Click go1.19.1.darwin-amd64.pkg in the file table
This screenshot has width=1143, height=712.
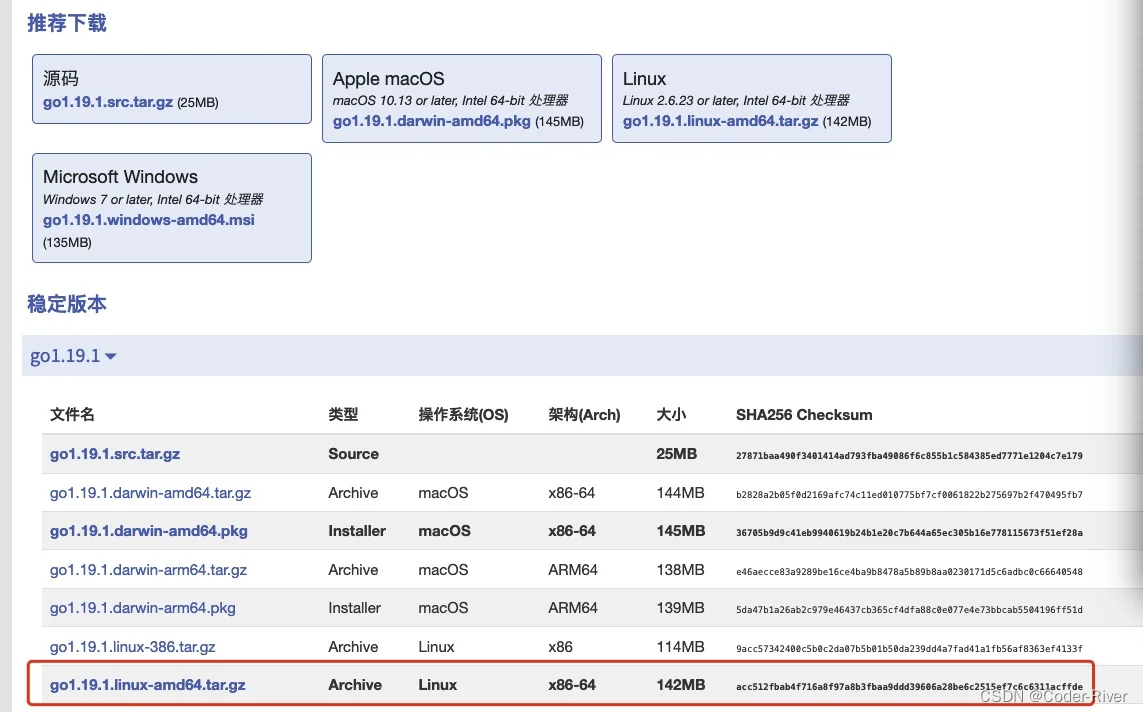click(149, 531)
